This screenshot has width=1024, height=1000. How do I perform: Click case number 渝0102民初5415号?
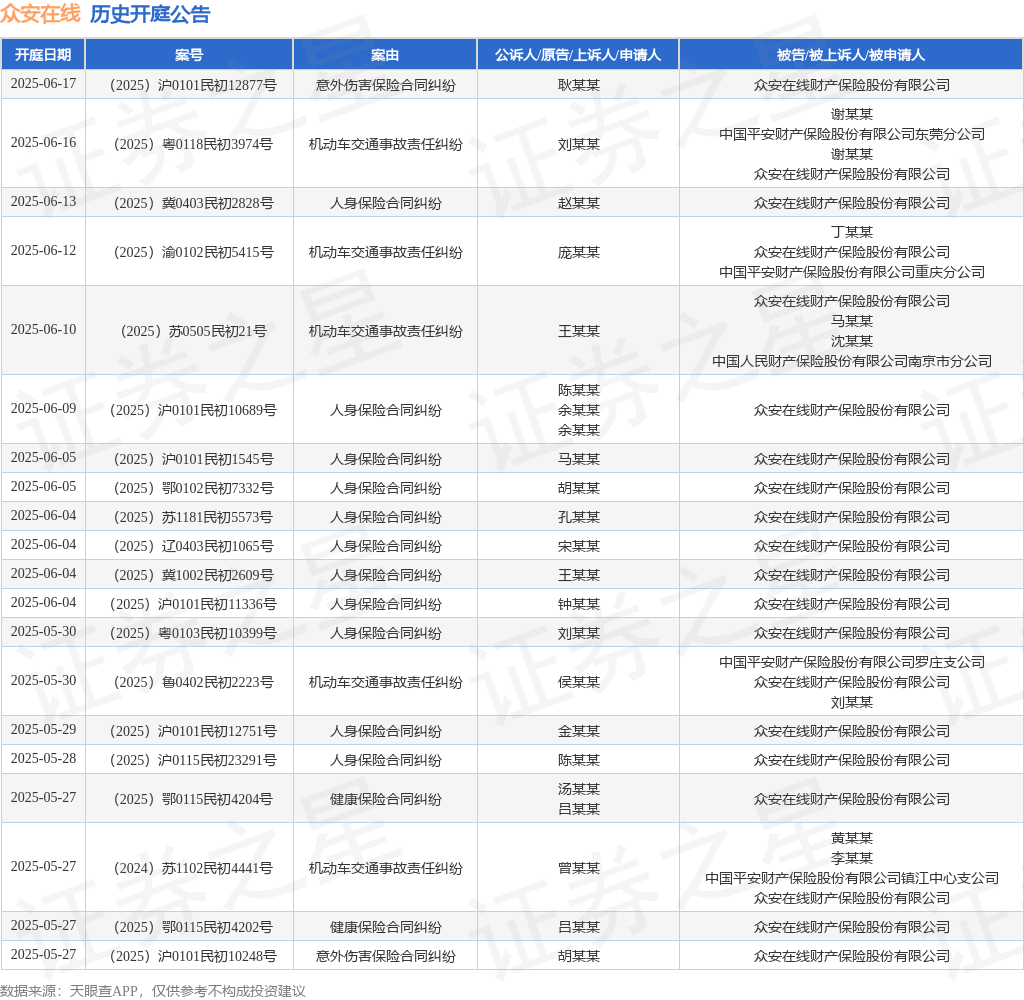click(x=193, y=252)
